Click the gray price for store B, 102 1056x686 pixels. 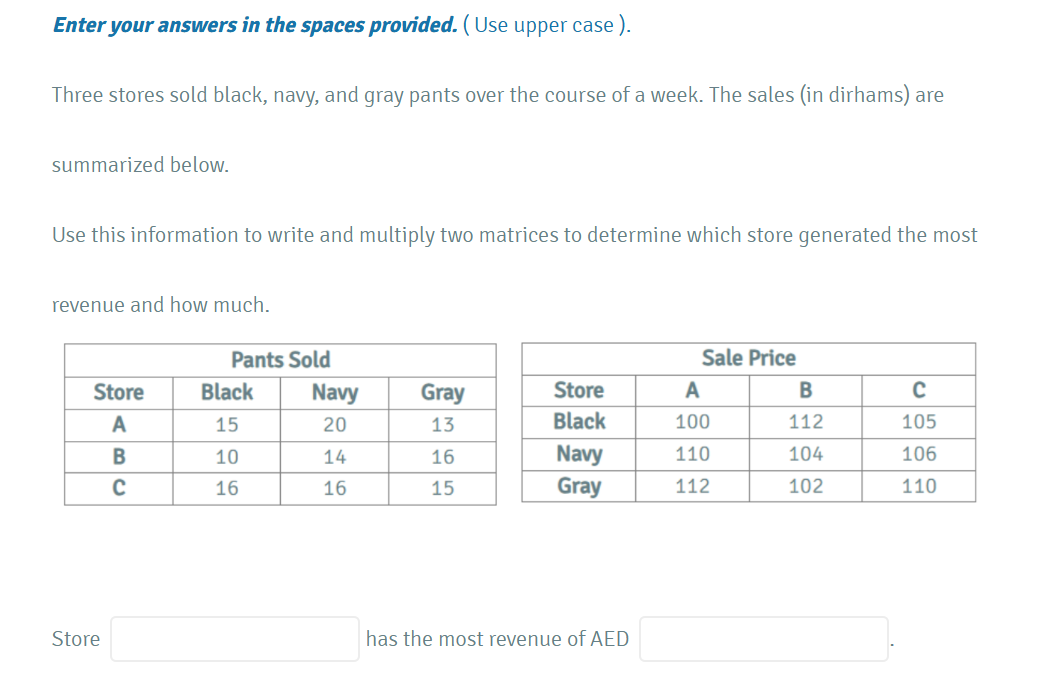806,486
